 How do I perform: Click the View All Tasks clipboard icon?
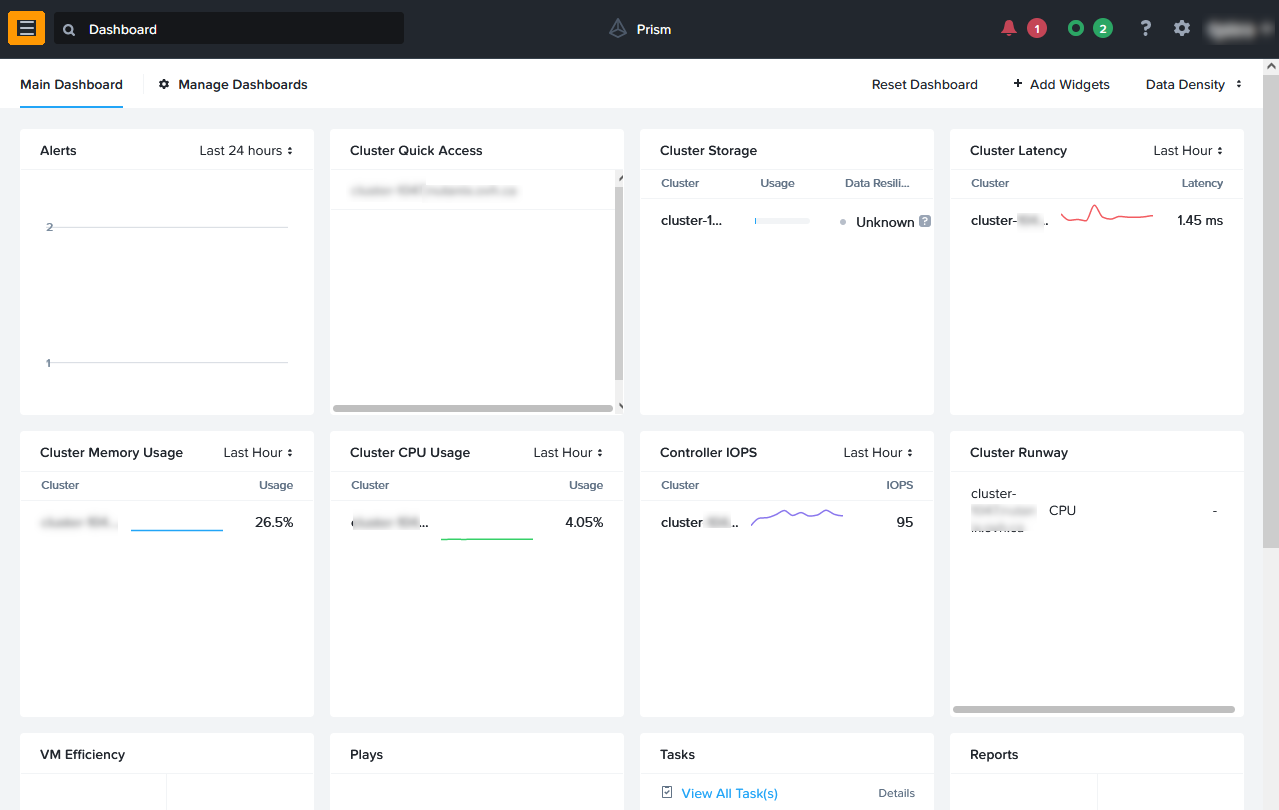pos(667,793)
